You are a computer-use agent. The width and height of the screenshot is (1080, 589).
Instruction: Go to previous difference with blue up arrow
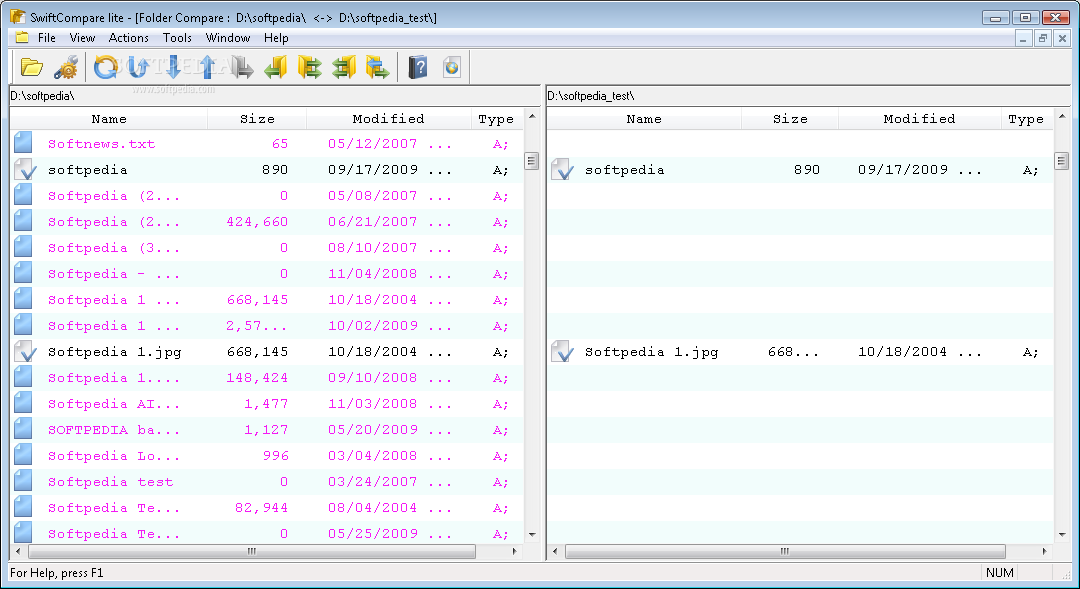tap(207, 68)
